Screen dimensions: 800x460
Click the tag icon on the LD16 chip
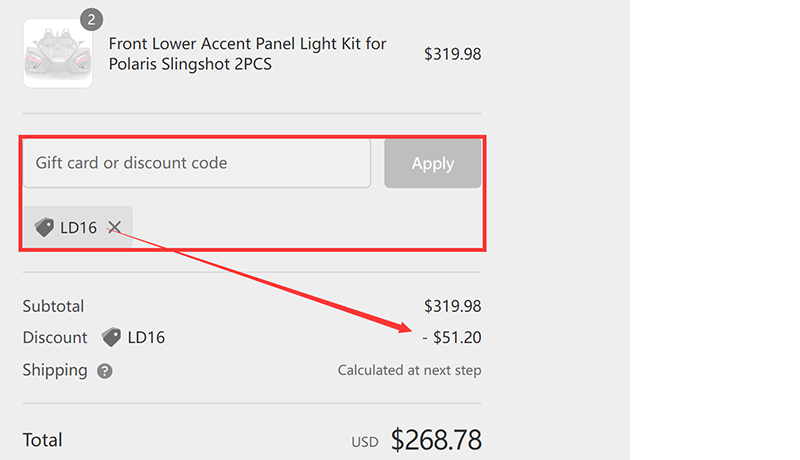(44, 228)
